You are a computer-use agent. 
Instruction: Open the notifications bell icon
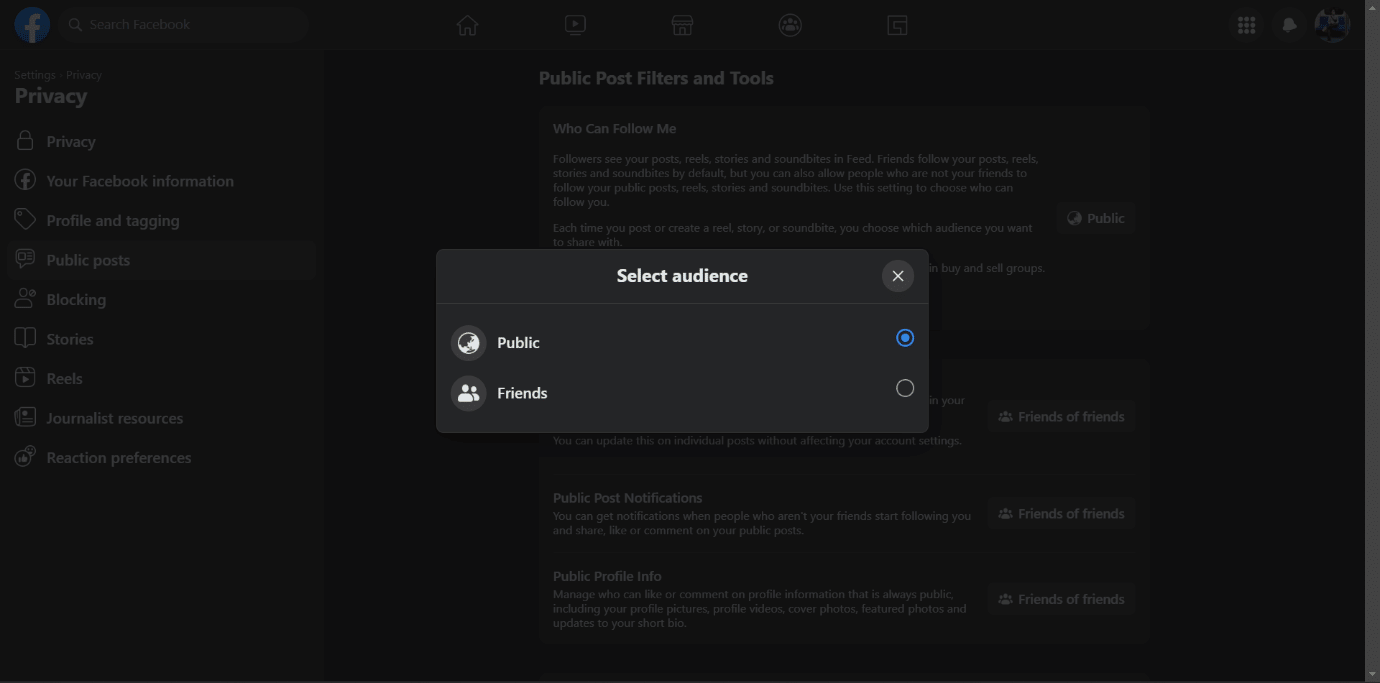[x=1289, y=26]
